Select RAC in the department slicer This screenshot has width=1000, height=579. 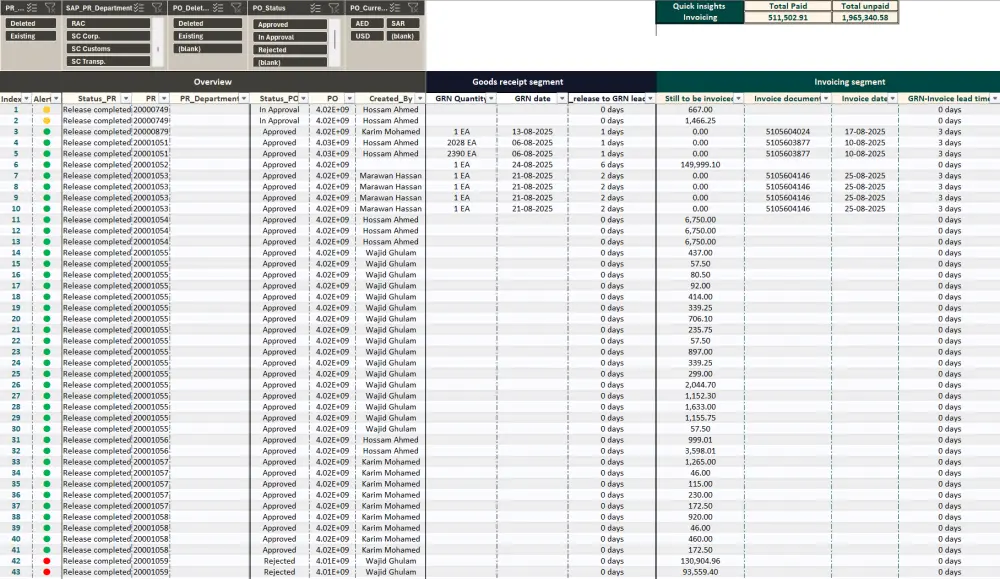(110, 21)
